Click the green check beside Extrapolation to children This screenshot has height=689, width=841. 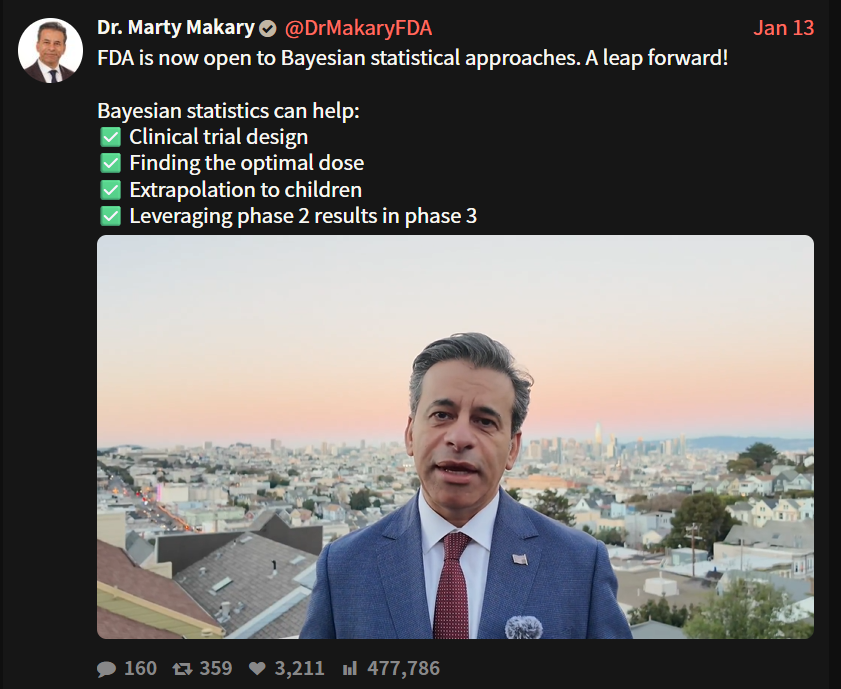[110, 189]
